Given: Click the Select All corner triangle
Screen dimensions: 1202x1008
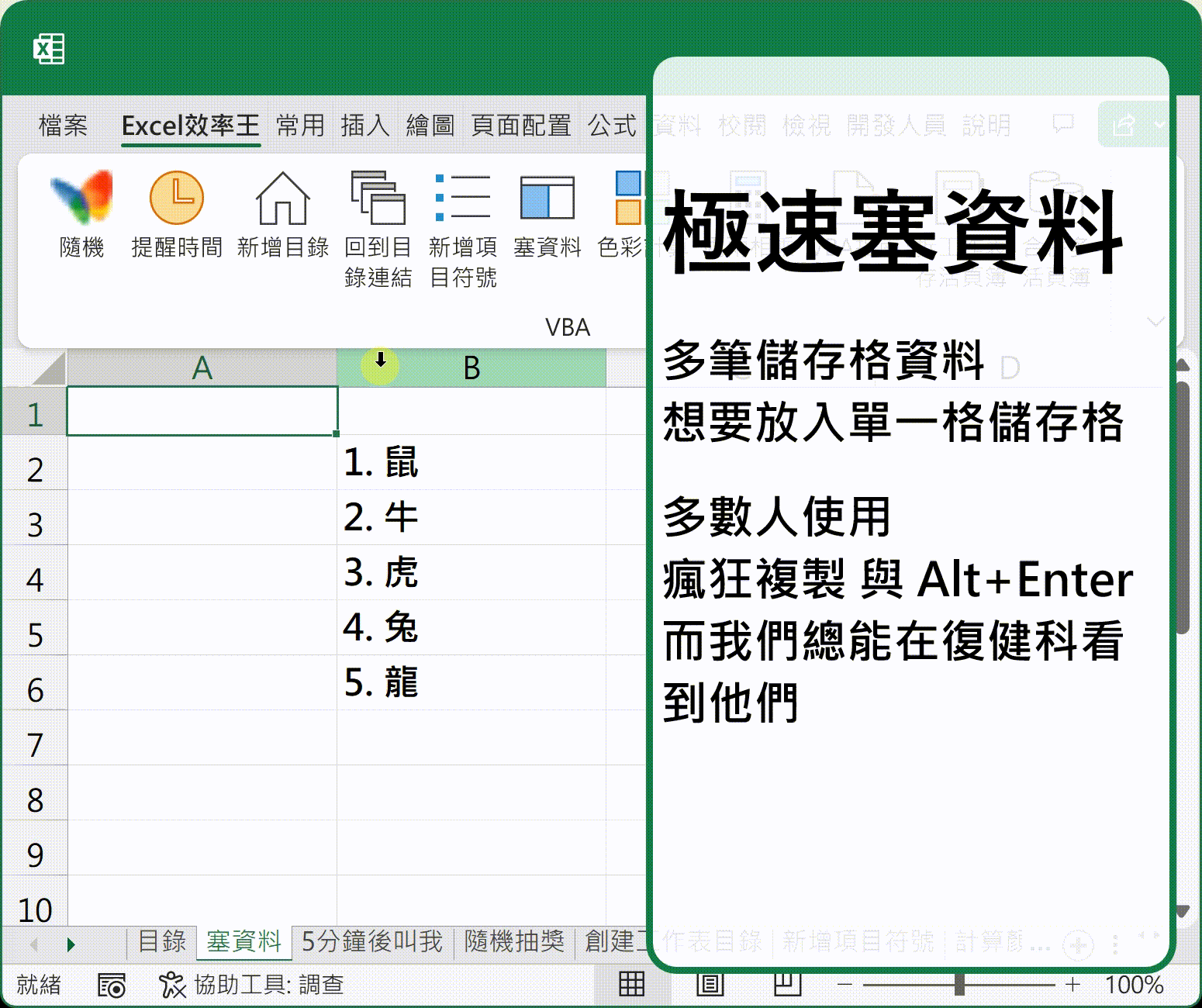Looking at the screenshot, I should (x=49, y=368).
